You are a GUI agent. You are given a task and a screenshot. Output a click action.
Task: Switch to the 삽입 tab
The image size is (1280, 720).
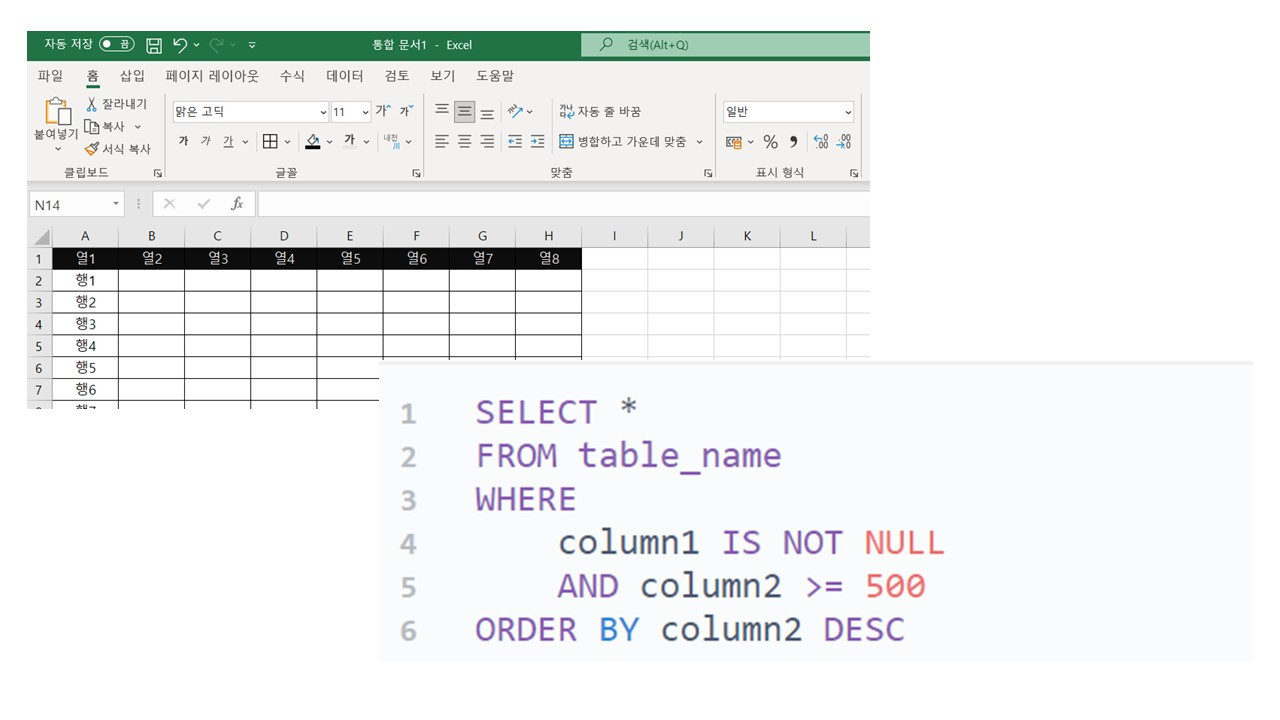click(132, 76)
